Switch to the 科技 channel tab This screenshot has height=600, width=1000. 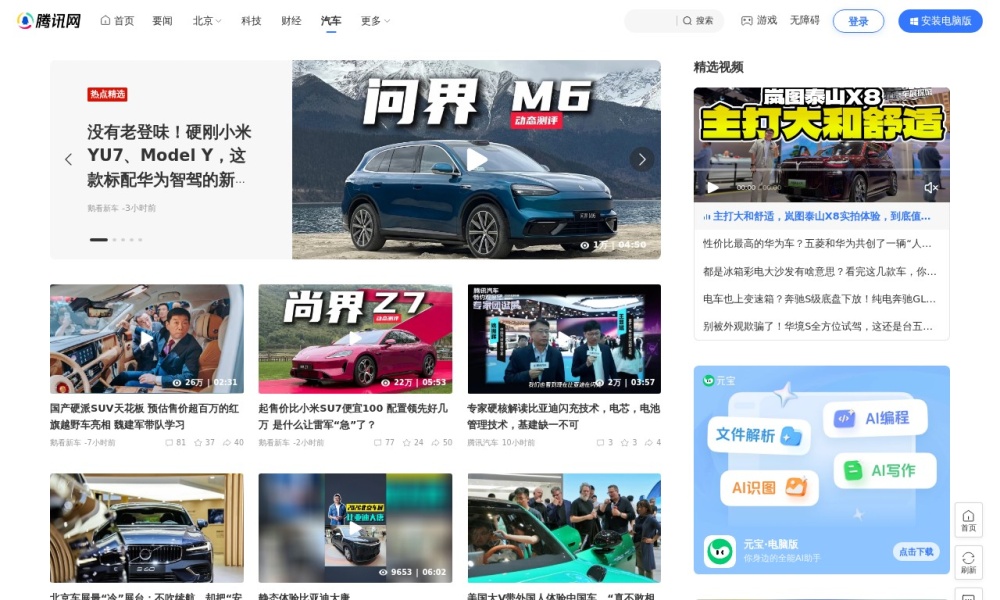[x=250, y=20]
